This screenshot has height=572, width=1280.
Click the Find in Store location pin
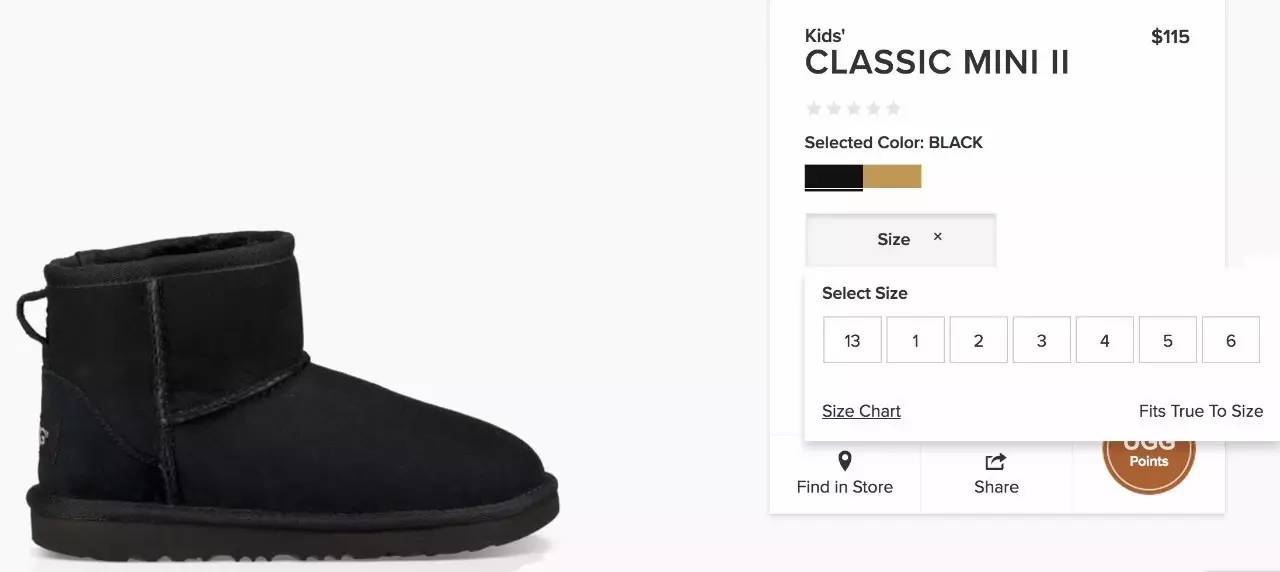(845, 461)
